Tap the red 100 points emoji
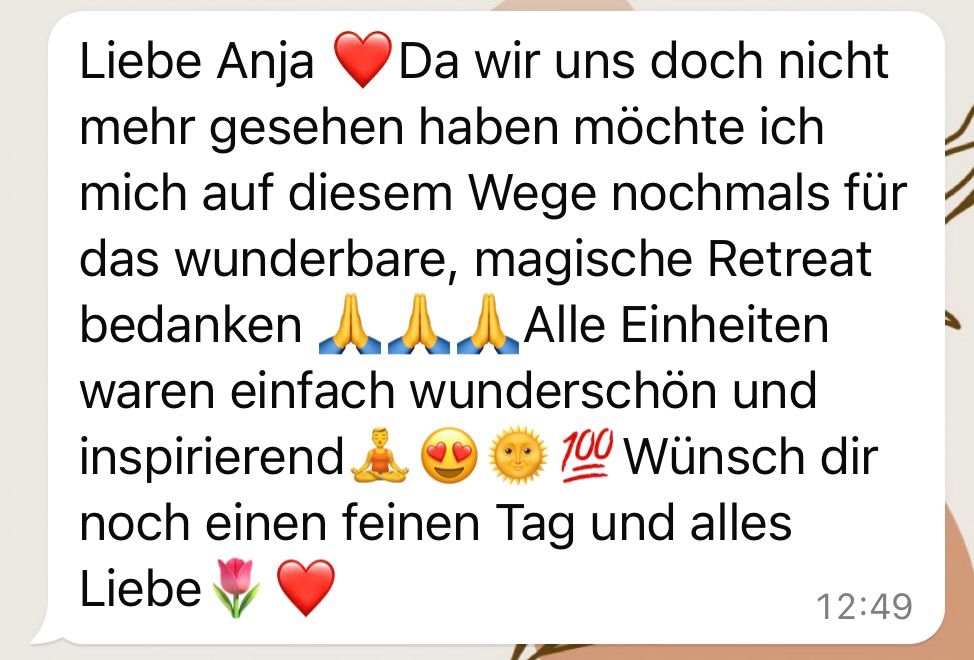 click(587, 455)
